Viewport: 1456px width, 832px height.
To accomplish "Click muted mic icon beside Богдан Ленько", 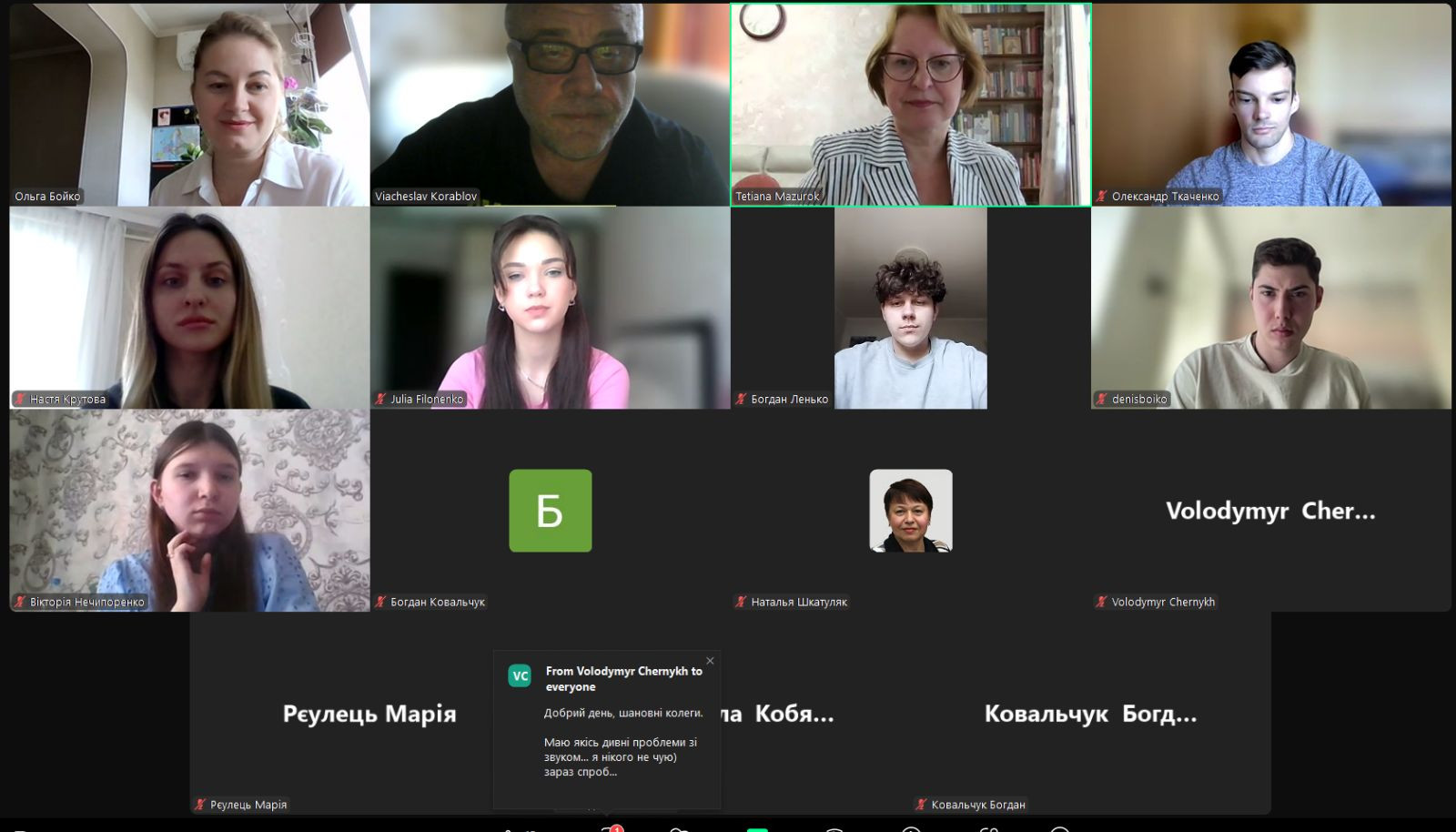I will click(741, 399).
